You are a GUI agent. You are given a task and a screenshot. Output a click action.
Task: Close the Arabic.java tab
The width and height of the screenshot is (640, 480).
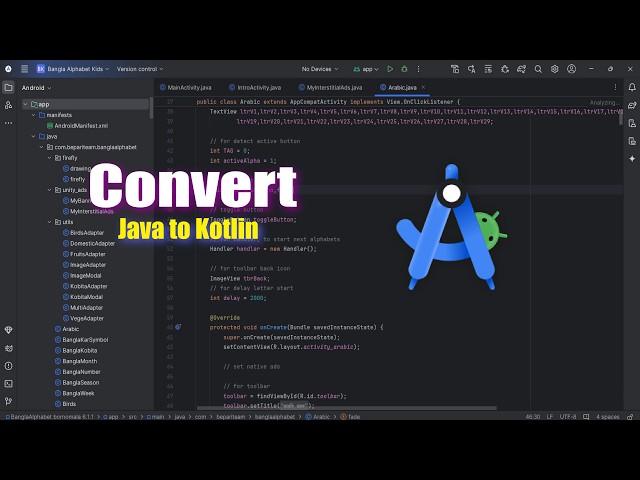[423, 87]
